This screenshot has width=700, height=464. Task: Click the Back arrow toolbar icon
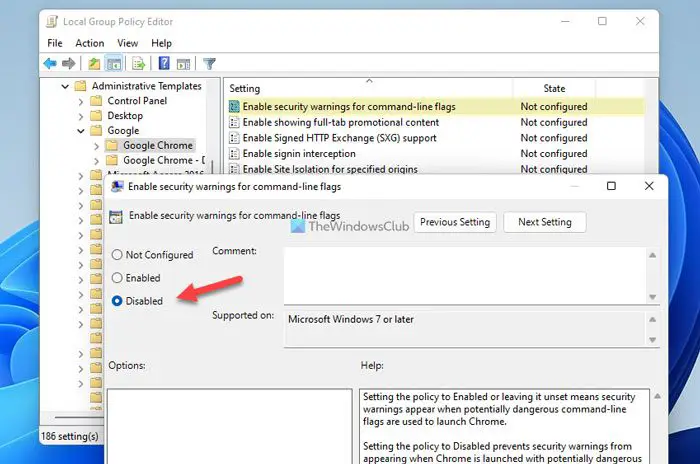click(50, 64)
